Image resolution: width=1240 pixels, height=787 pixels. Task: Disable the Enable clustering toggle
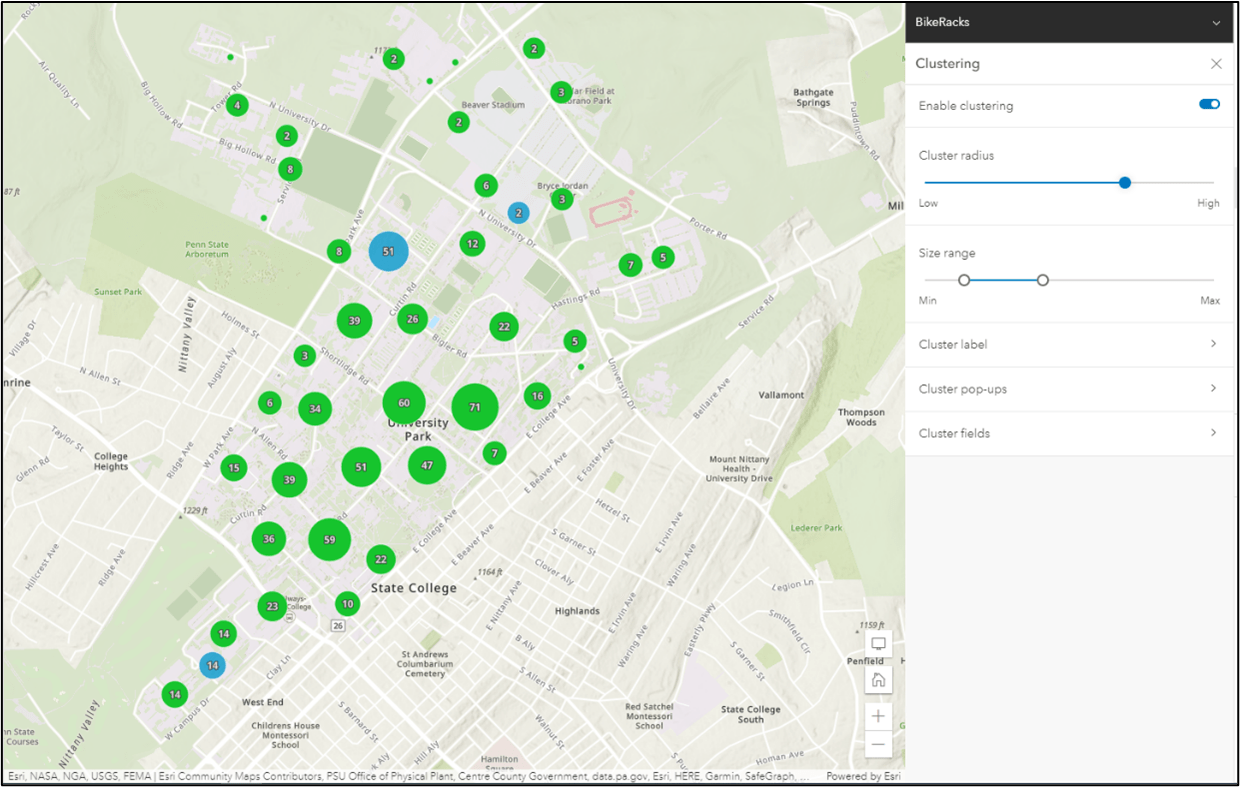point(1208,103)
